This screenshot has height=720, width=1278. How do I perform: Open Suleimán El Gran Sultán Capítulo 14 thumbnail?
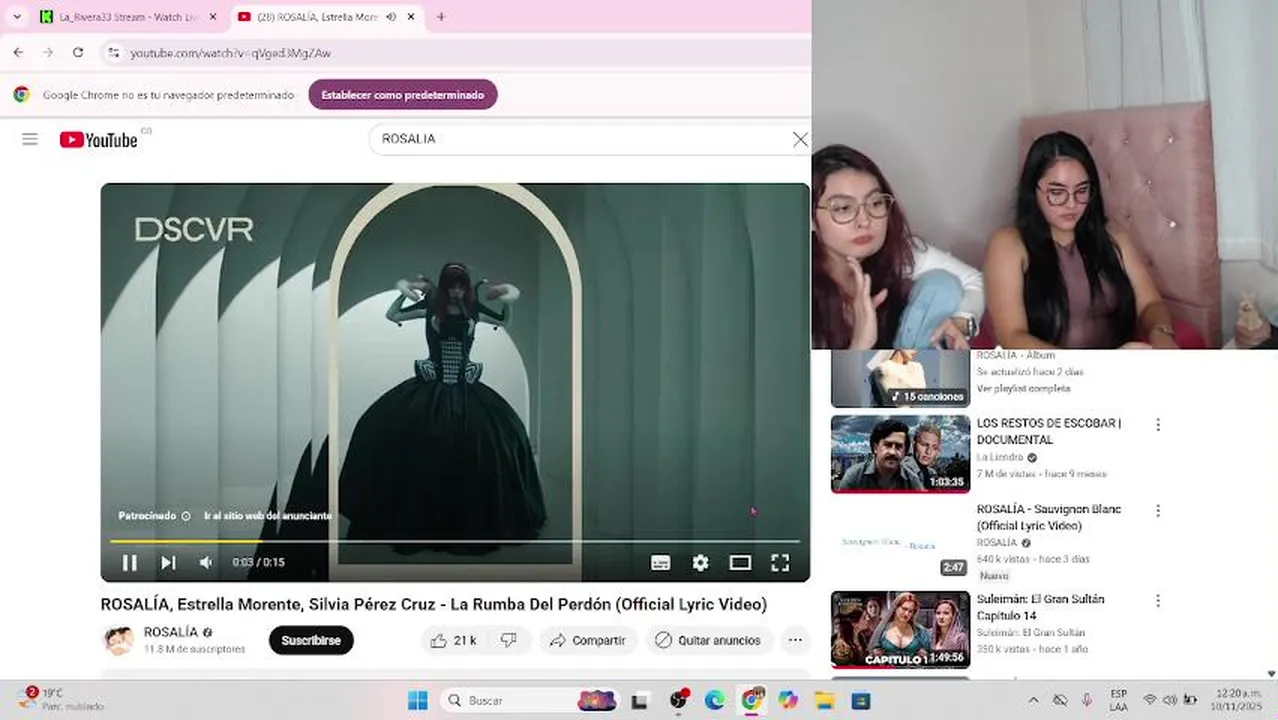[900, 629]
